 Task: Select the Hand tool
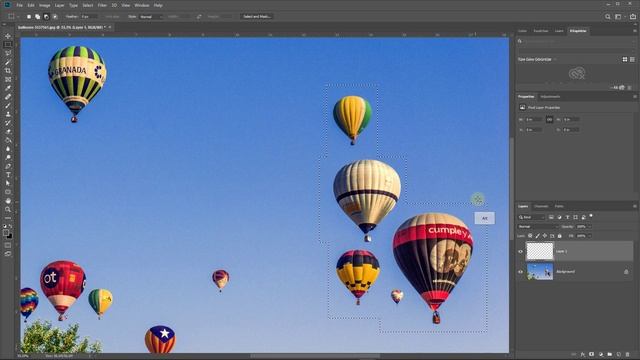point(8,201)
